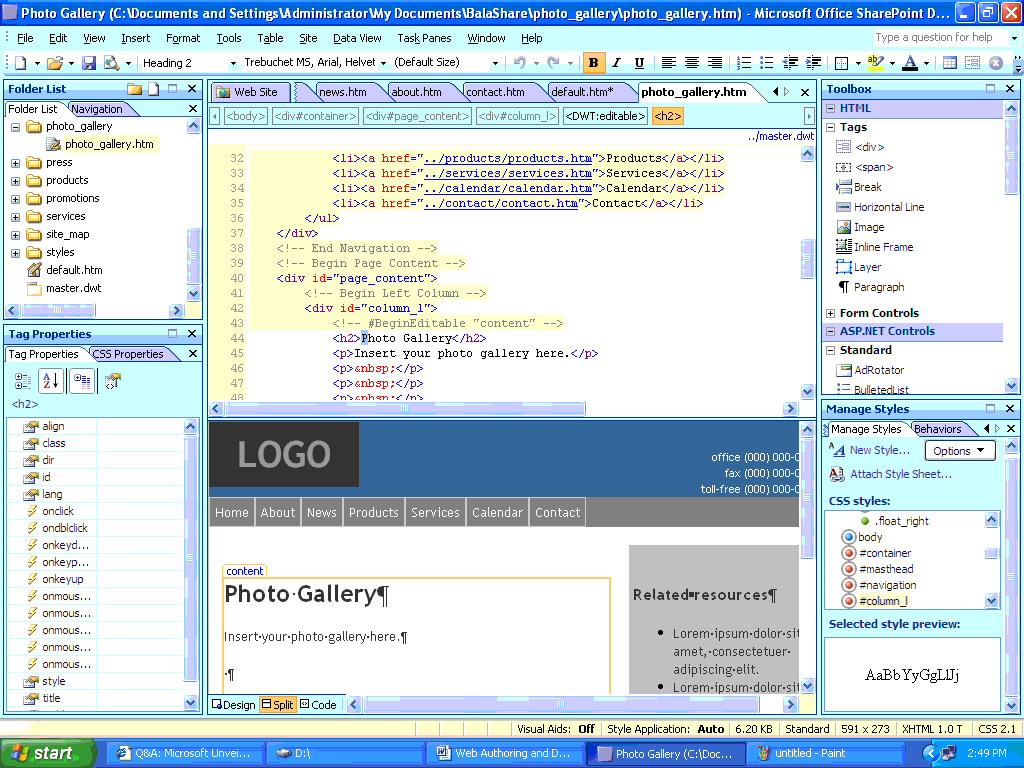Click Attach Style Sheet link
The width and height of the screenshot is (1024, 768).
click(x=900, y=474)
